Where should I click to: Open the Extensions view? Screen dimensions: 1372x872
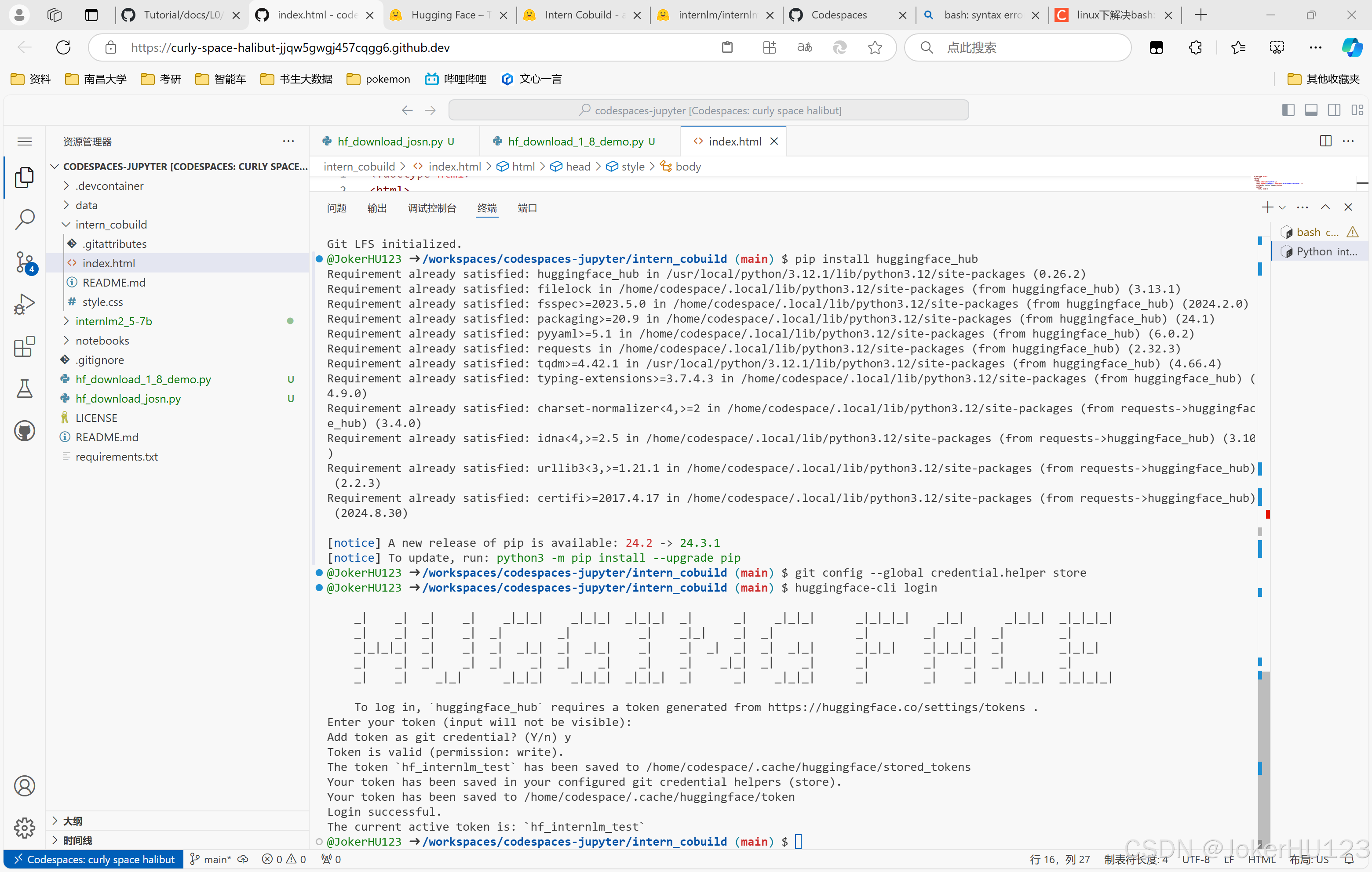(25, 346)
